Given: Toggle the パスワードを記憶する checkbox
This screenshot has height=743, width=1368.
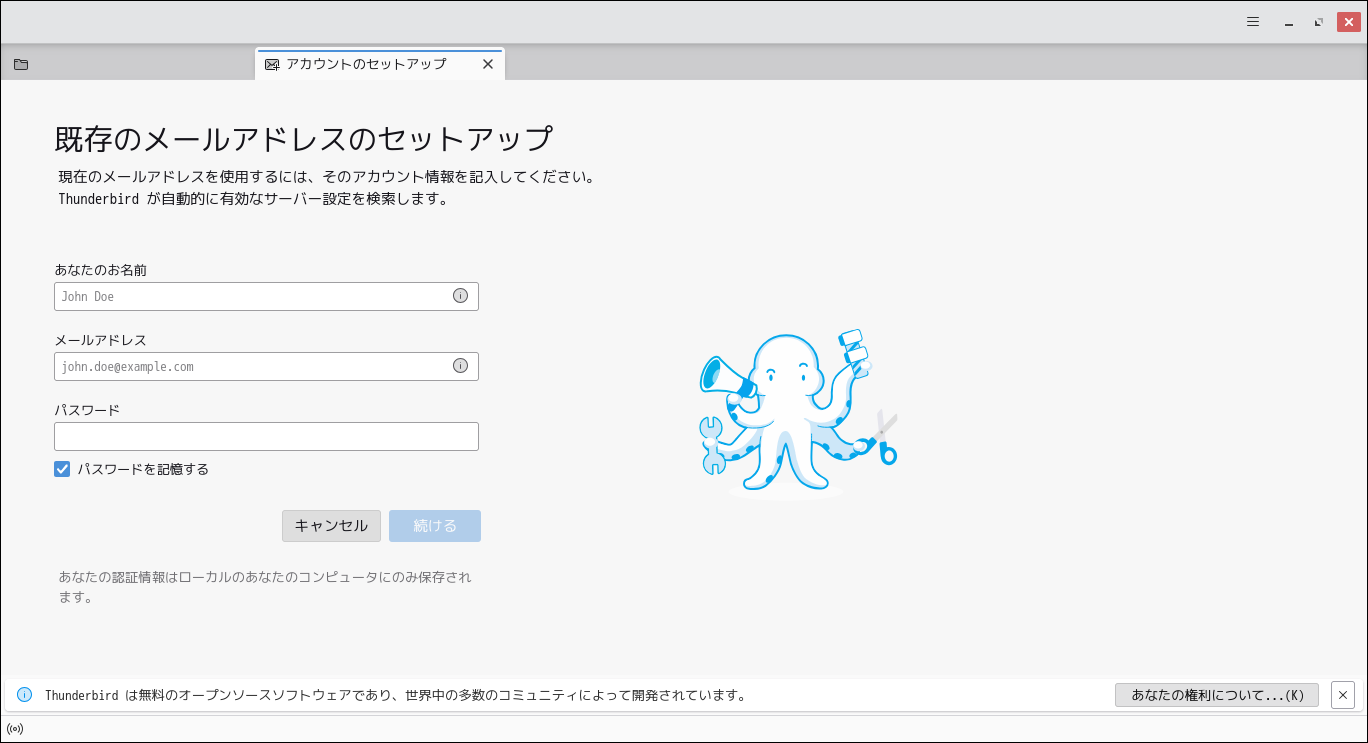Looking at the screenshot, I should tap(62, 469).
